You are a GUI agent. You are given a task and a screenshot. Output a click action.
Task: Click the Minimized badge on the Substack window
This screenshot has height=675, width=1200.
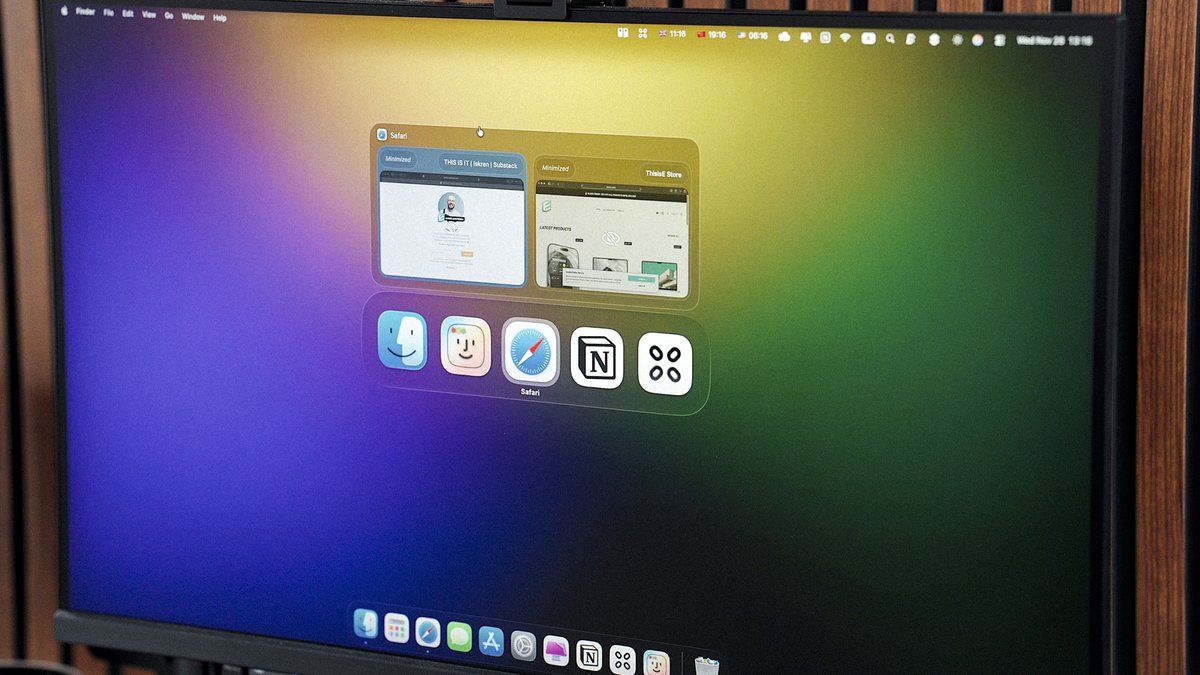point(399,157)
